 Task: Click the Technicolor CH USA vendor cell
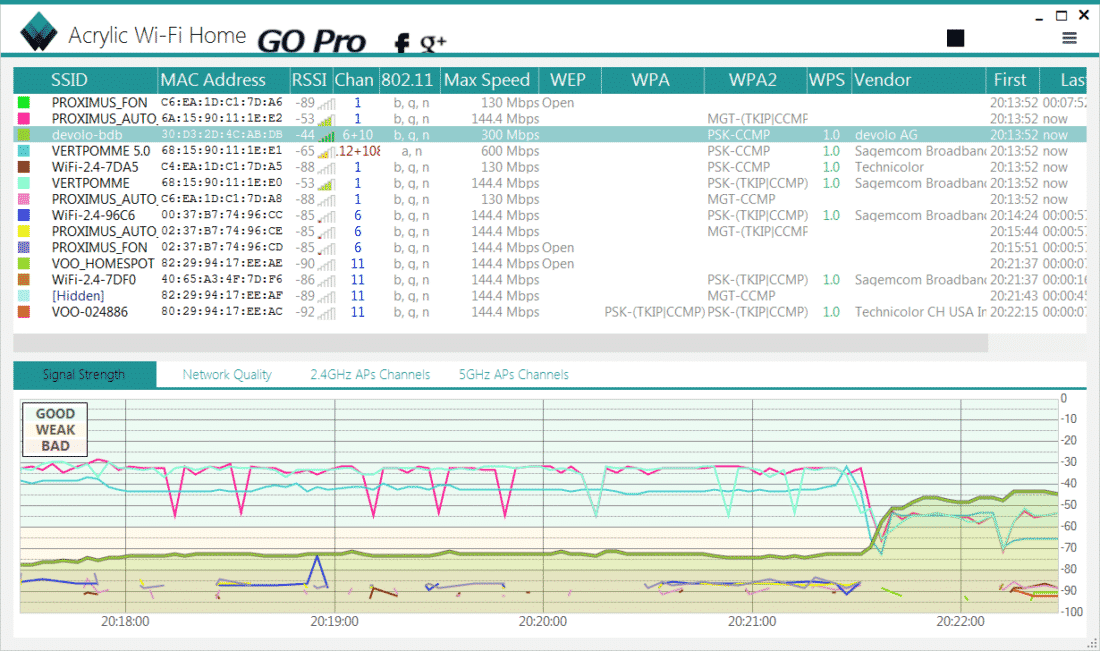[x=920, y=312]
